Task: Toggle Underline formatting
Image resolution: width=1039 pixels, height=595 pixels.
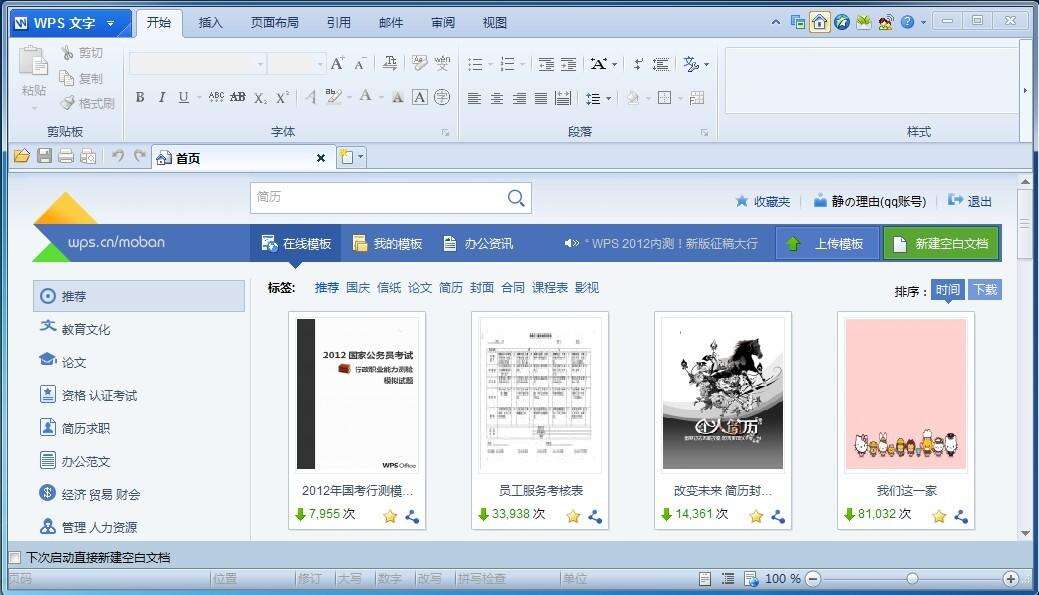Action: coord(184,97)
